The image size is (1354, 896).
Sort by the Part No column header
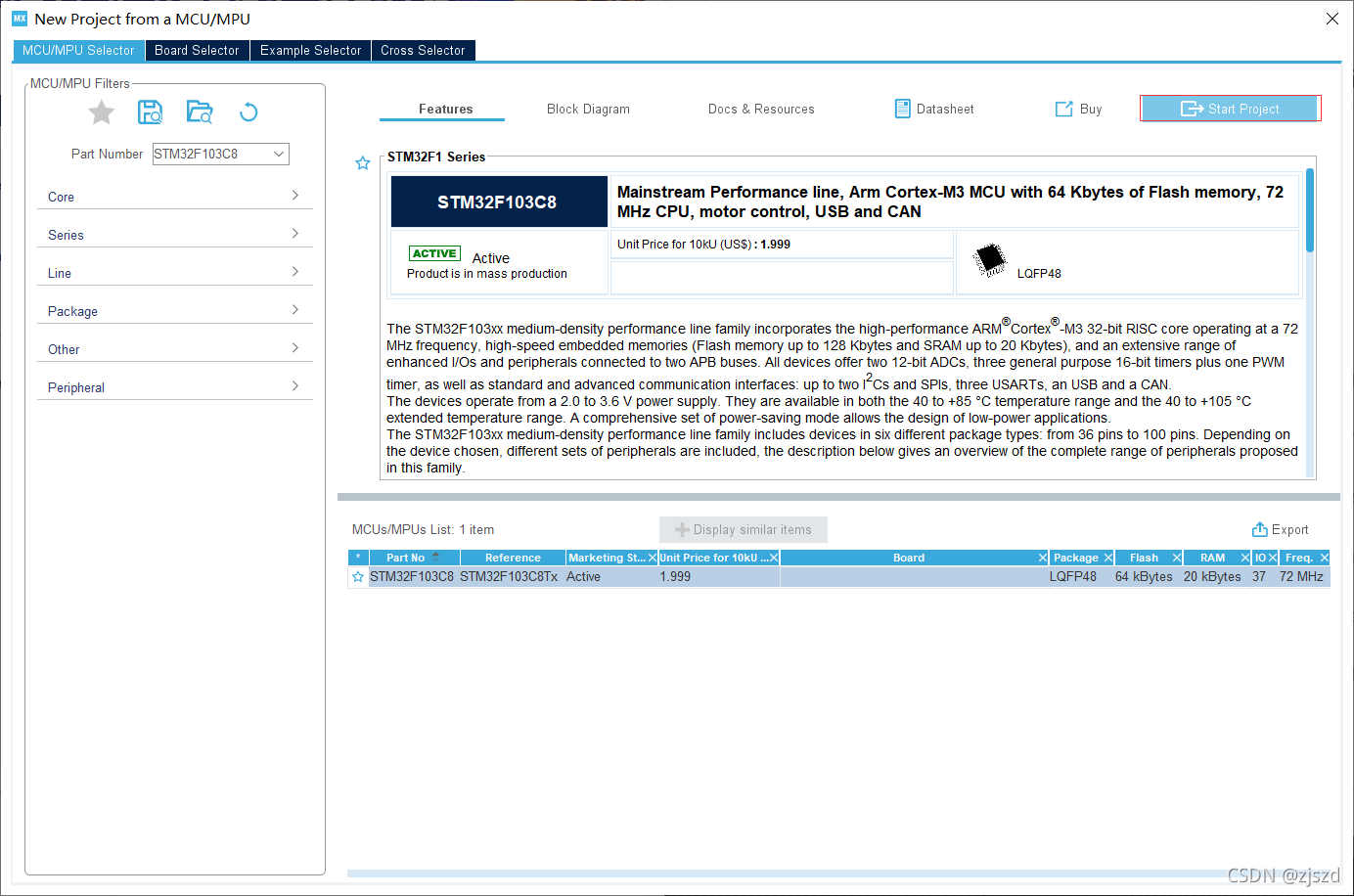point(415,558)
